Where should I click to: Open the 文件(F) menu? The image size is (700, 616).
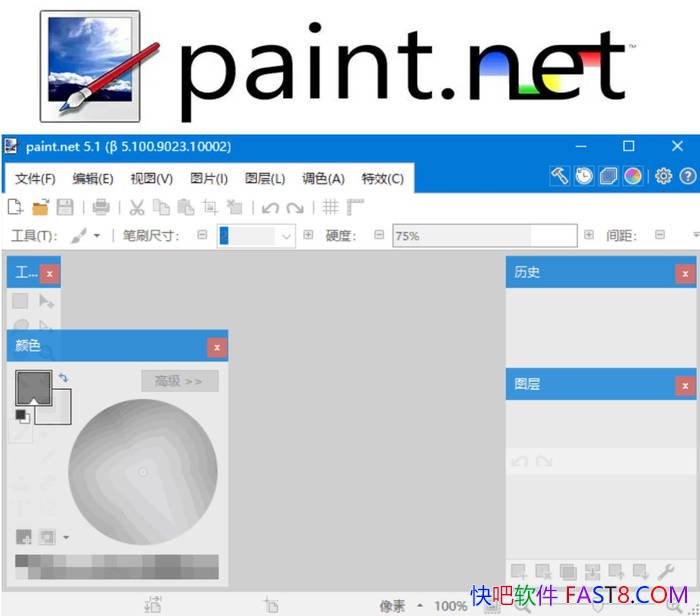(x=35, y=179)
